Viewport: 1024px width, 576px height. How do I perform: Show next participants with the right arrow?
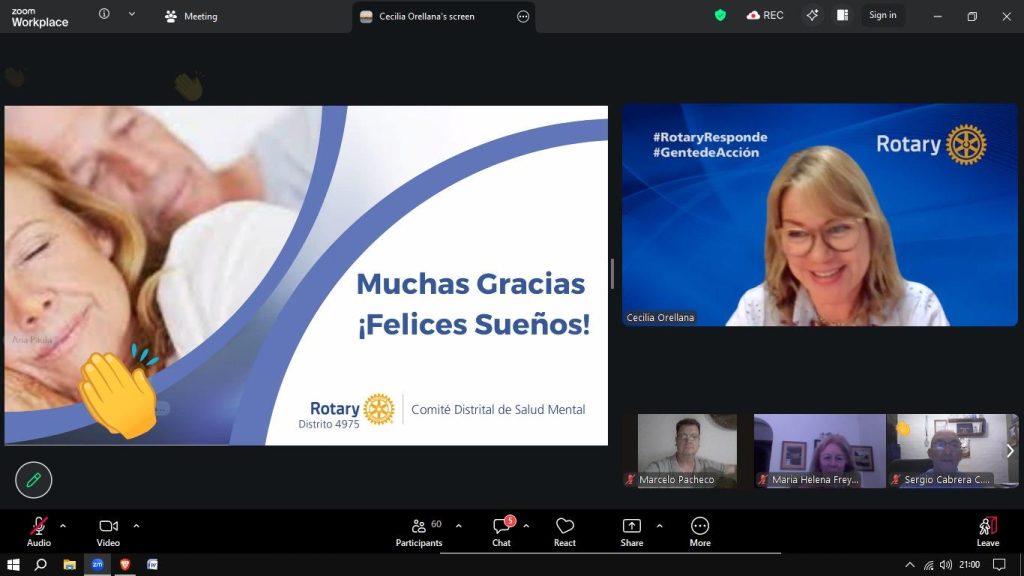[x=1009, y=451]
